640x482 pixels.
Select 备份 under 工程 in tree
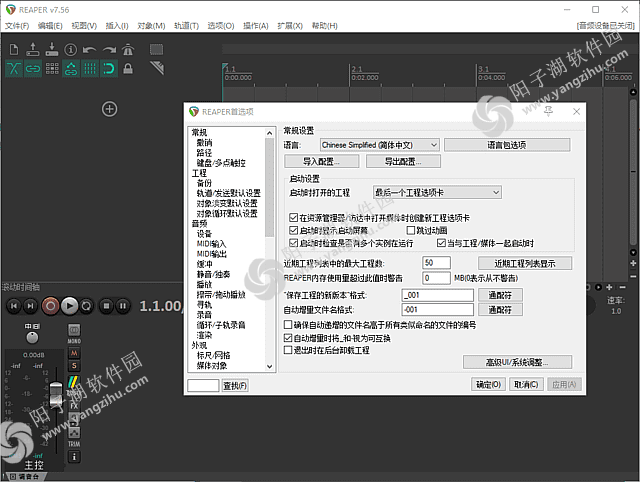(204, 183)
